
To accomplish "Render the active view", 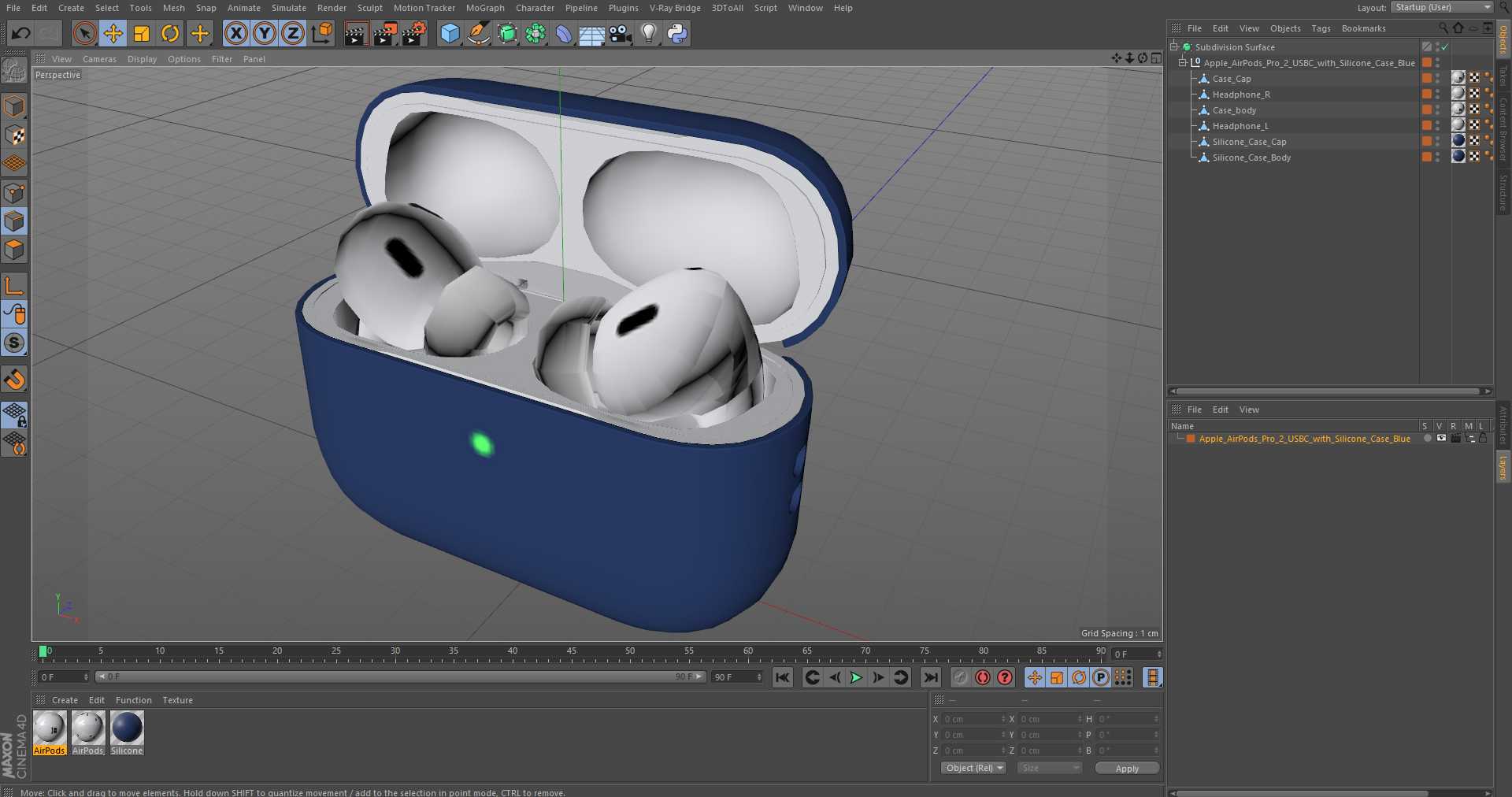I will coord(356,33).
